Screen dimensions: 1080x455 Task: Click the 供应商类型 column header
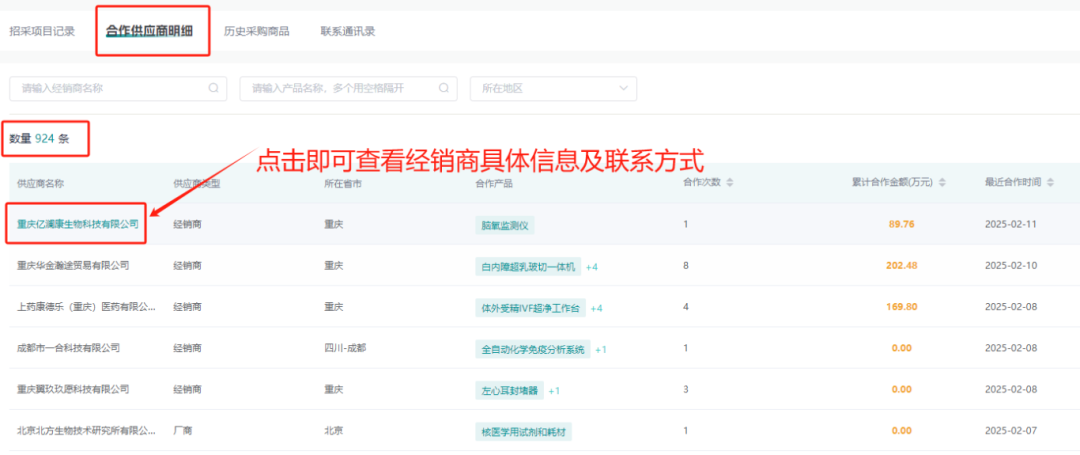click(x=196, y=183)
